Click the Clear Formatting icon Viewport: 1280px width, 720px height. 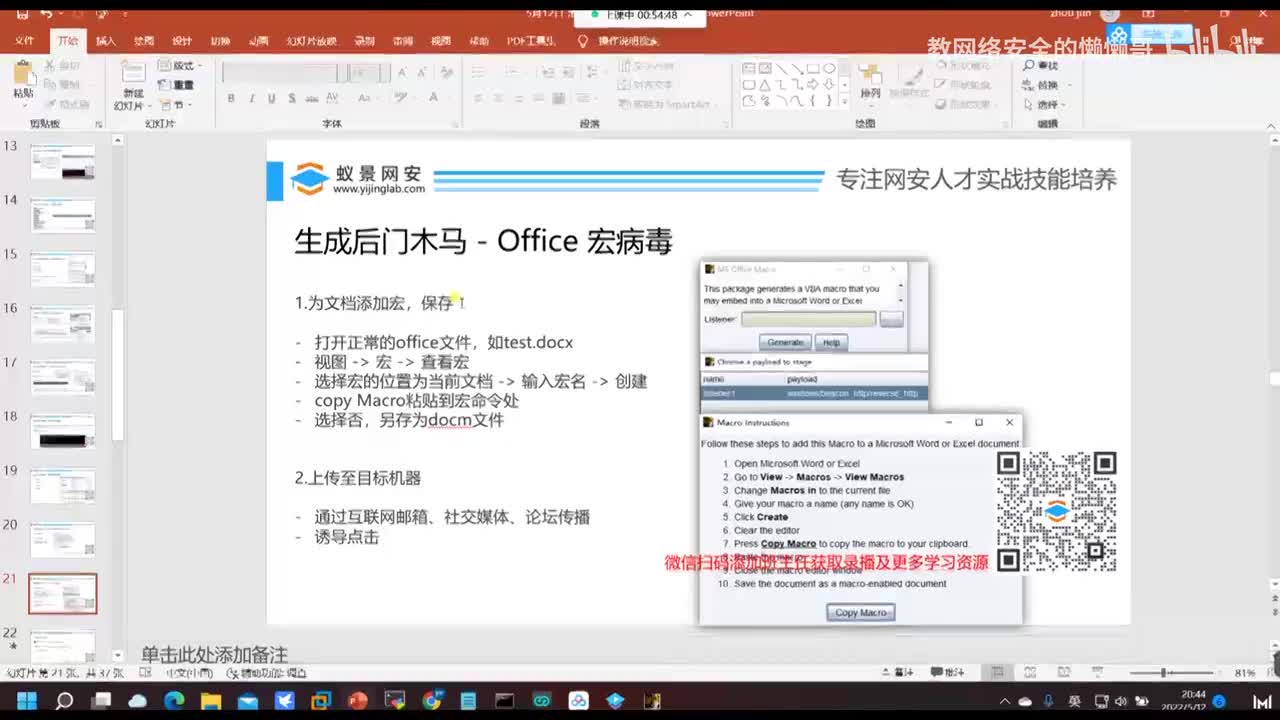(x=446, y=73)
